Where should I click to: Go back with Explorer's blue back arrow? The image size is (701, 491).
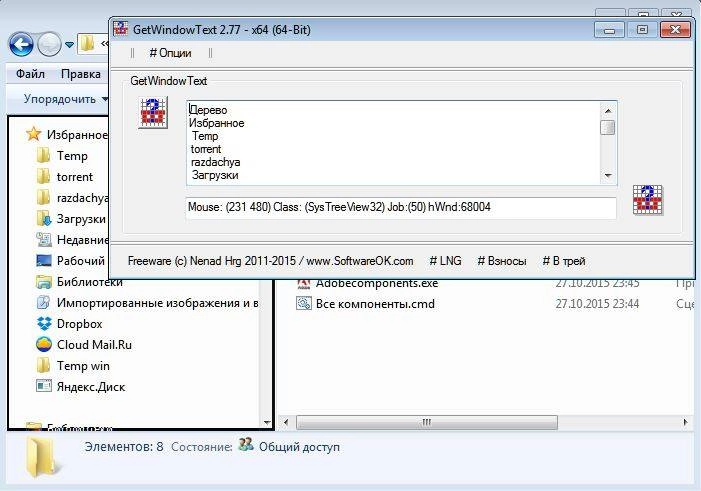21,44
